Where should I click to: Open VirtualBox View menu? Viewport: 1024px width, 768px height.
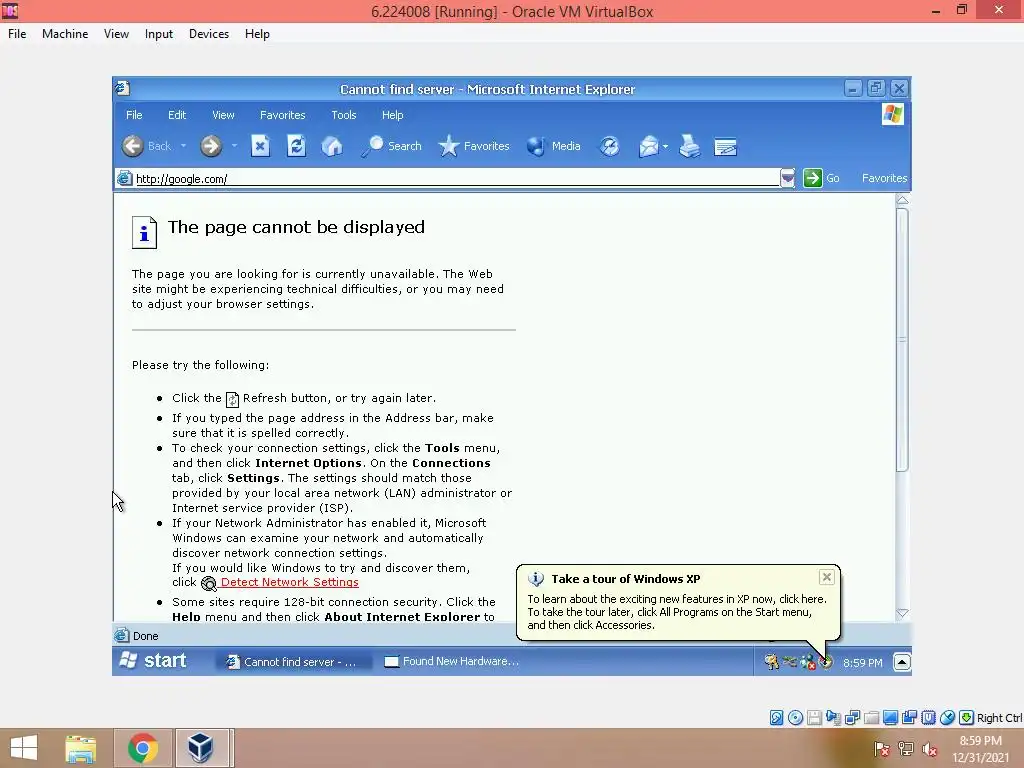[x=116, y=34]
